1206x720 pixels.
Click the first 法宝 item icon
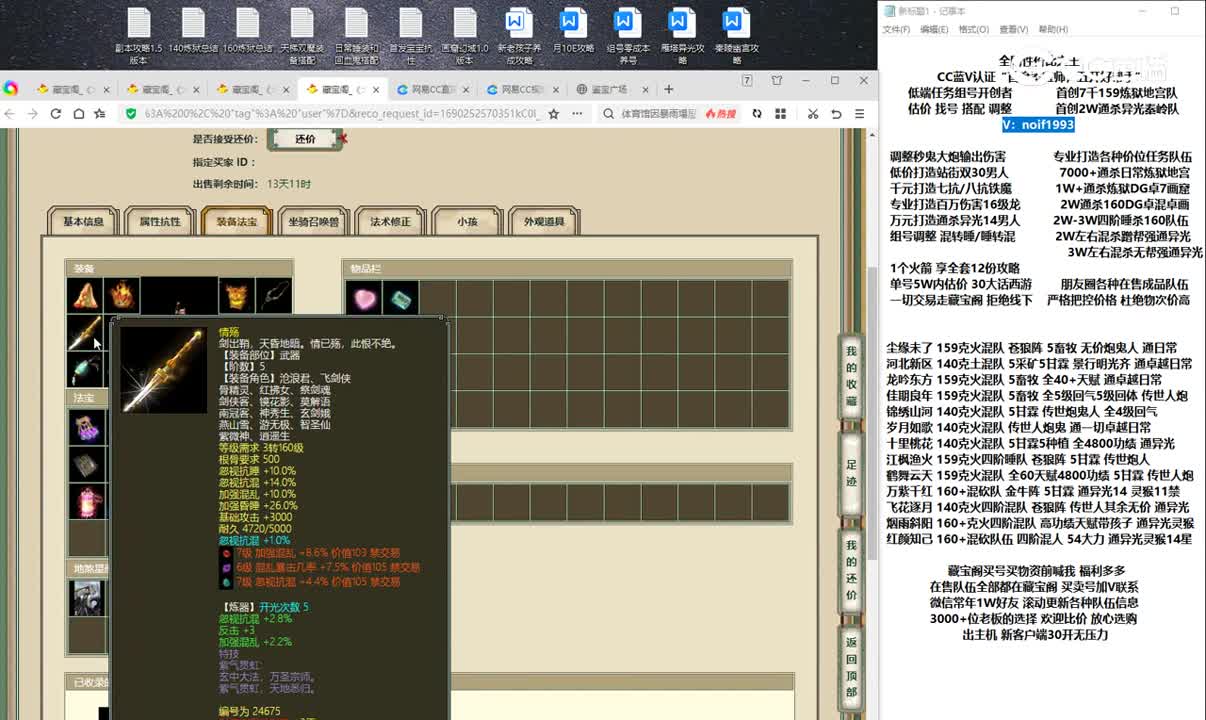86,427
